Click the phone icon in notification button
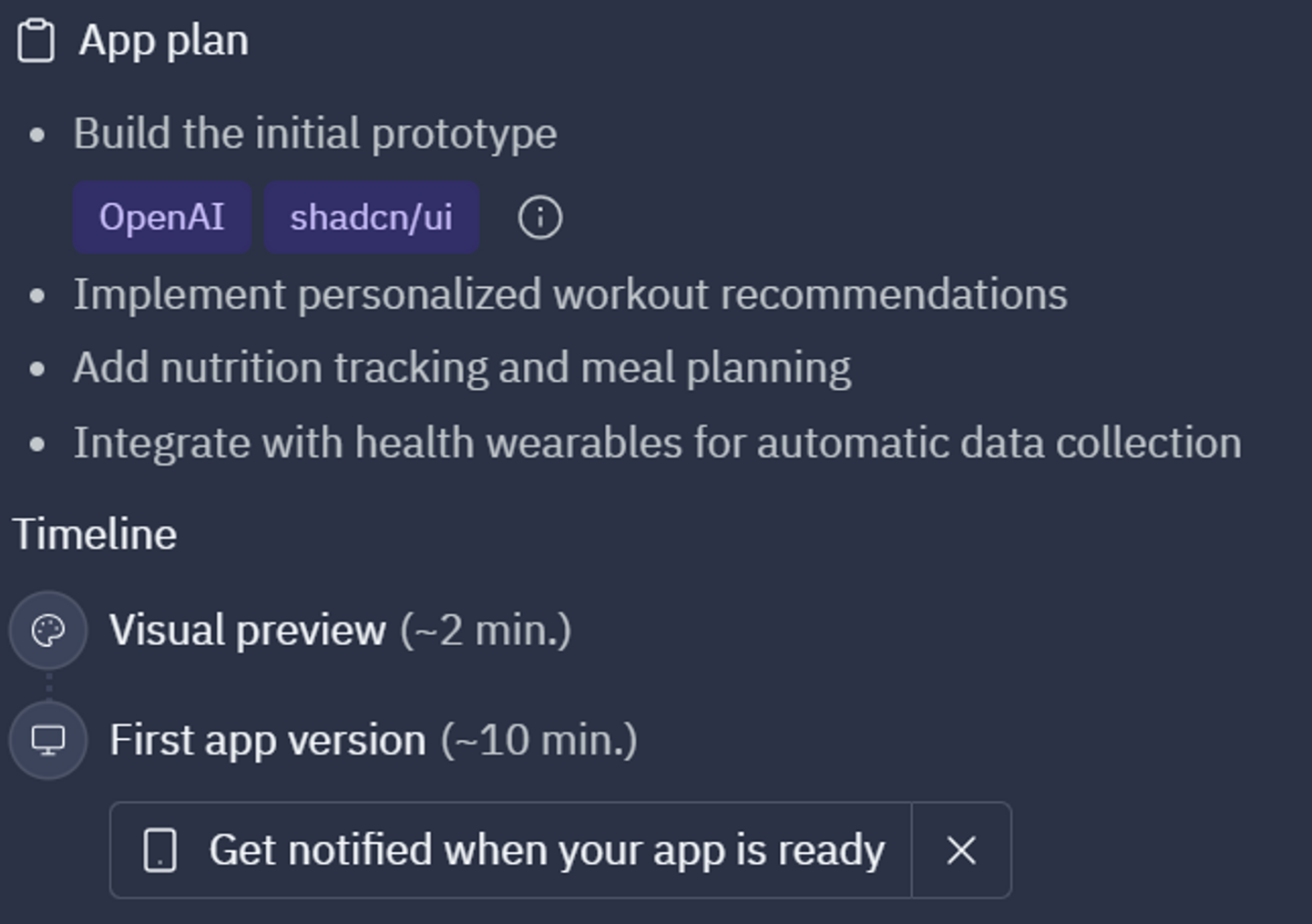The image size is (1312, 924). (160, 850)
